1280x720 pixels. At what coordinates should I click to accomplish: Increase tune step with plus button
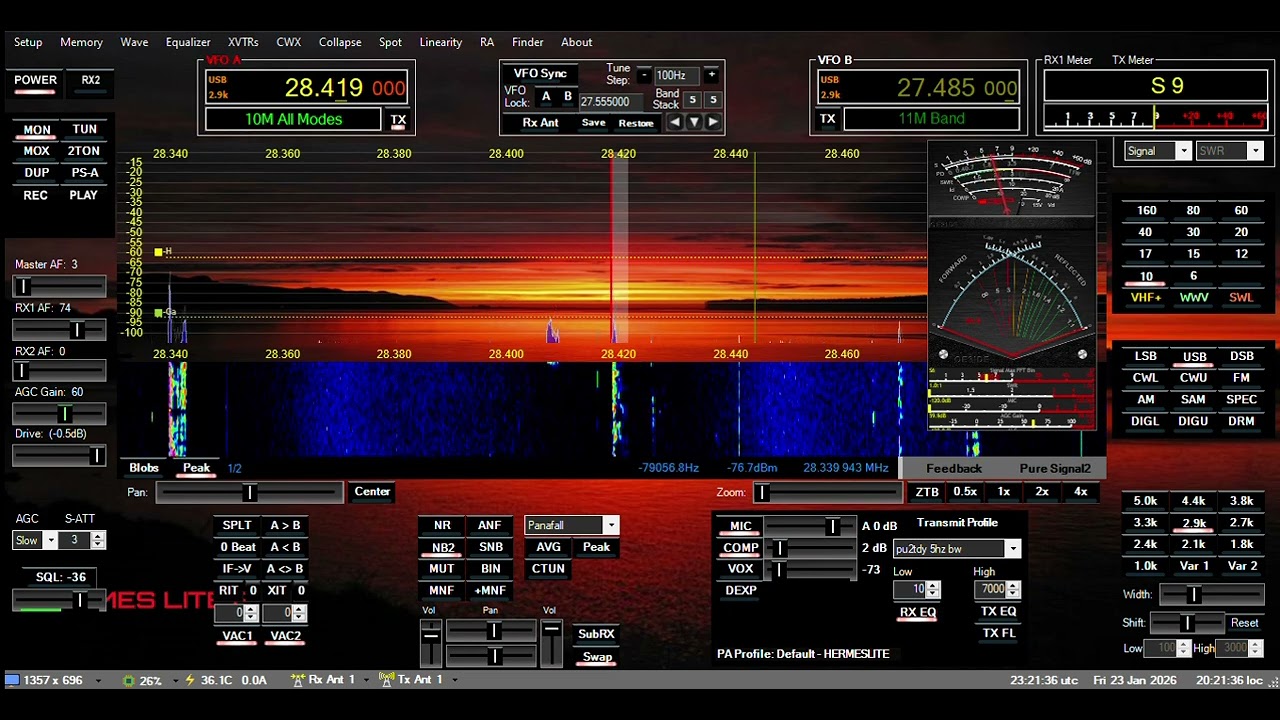[x=711, y=75]
